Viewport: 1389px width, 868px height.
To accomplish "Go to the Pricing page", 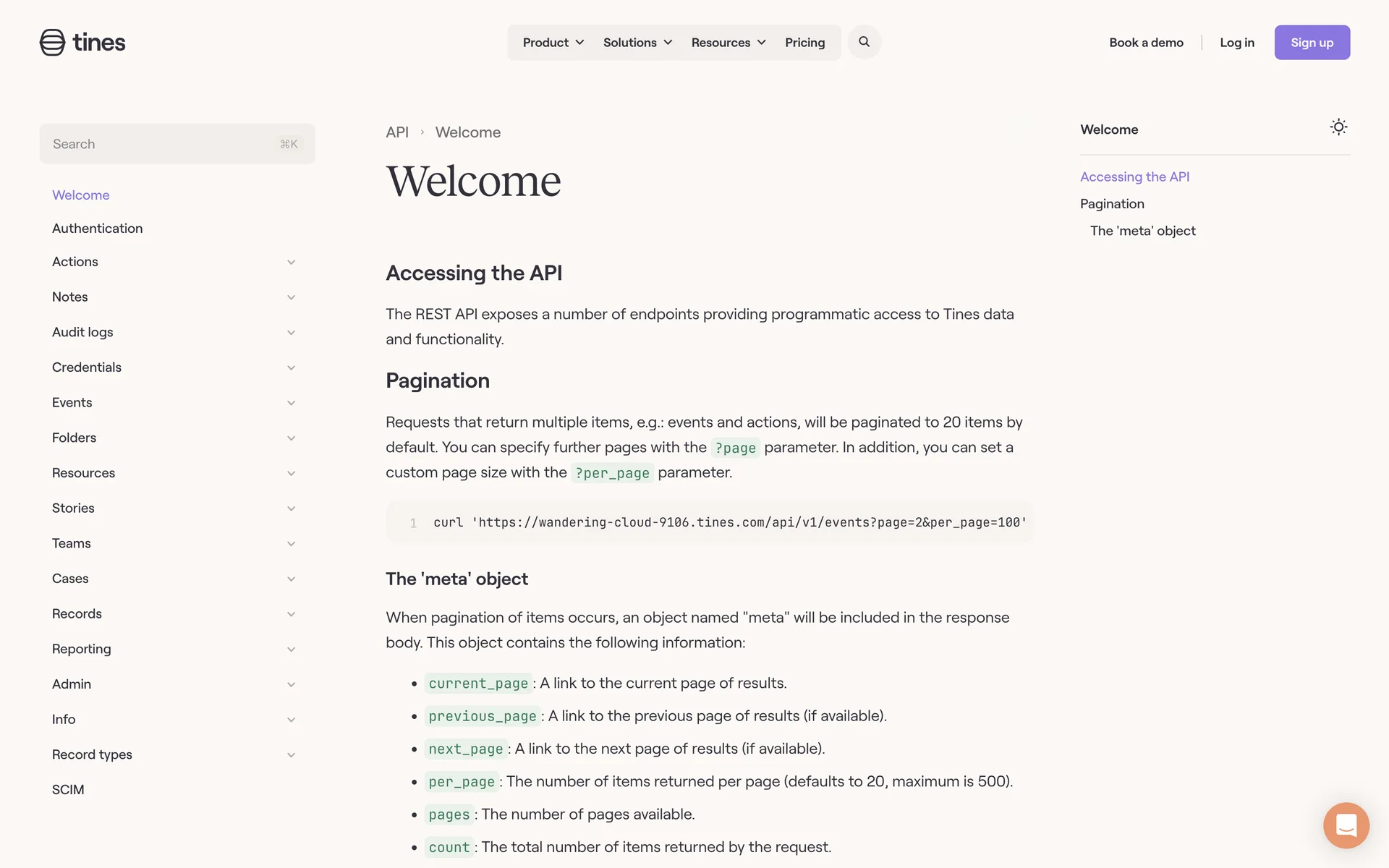I will point(804,43).
